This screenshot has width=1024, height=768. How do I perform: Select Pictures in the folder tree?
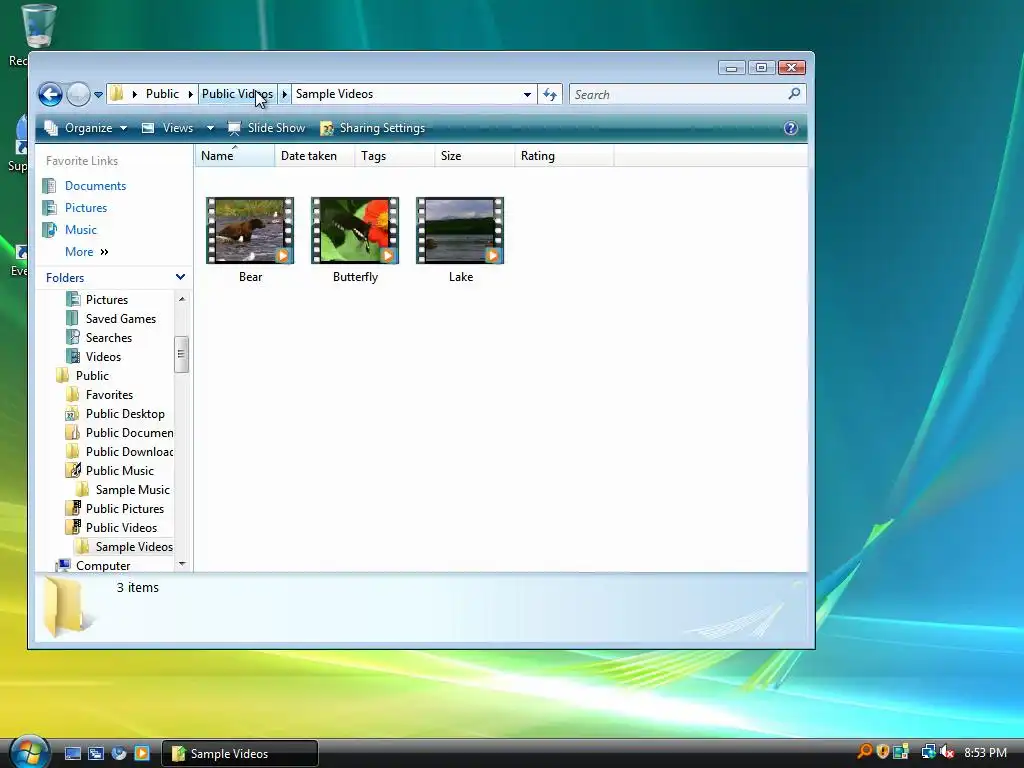click(106, 300)
